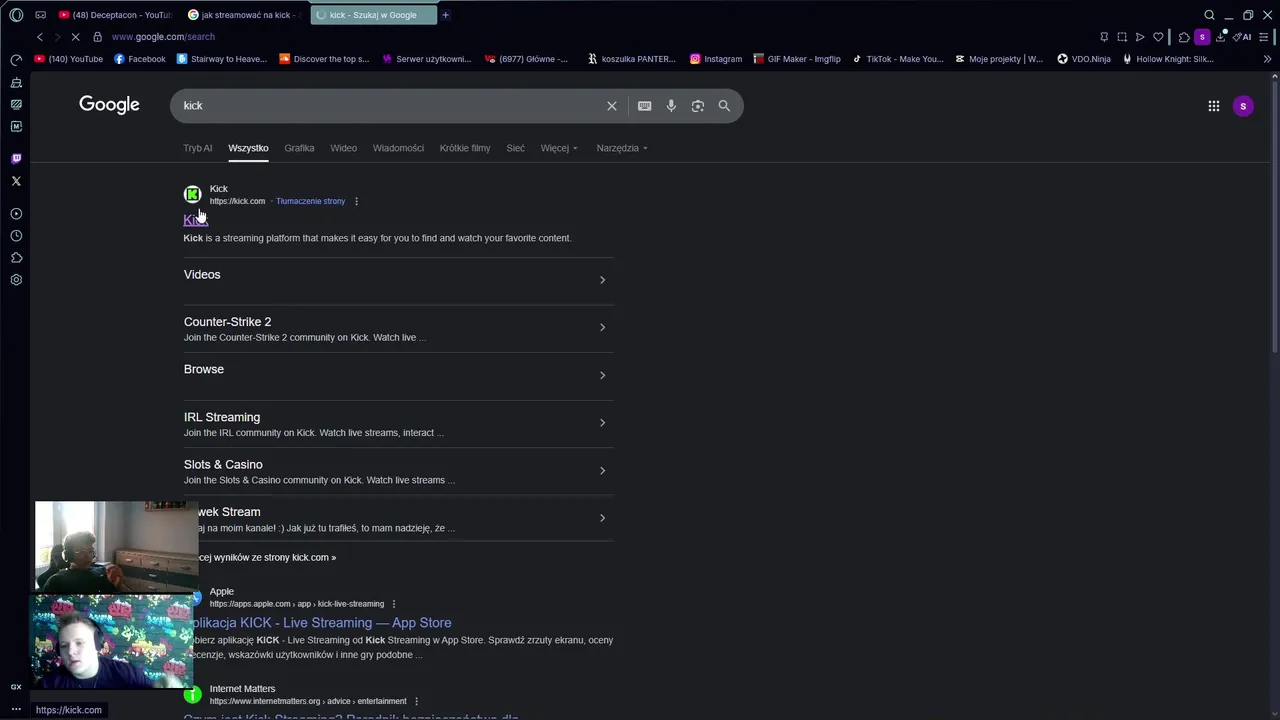The width and height of the screenshot is (1280, 720).
Task: Select Wideo search tab
Action: 343,148
